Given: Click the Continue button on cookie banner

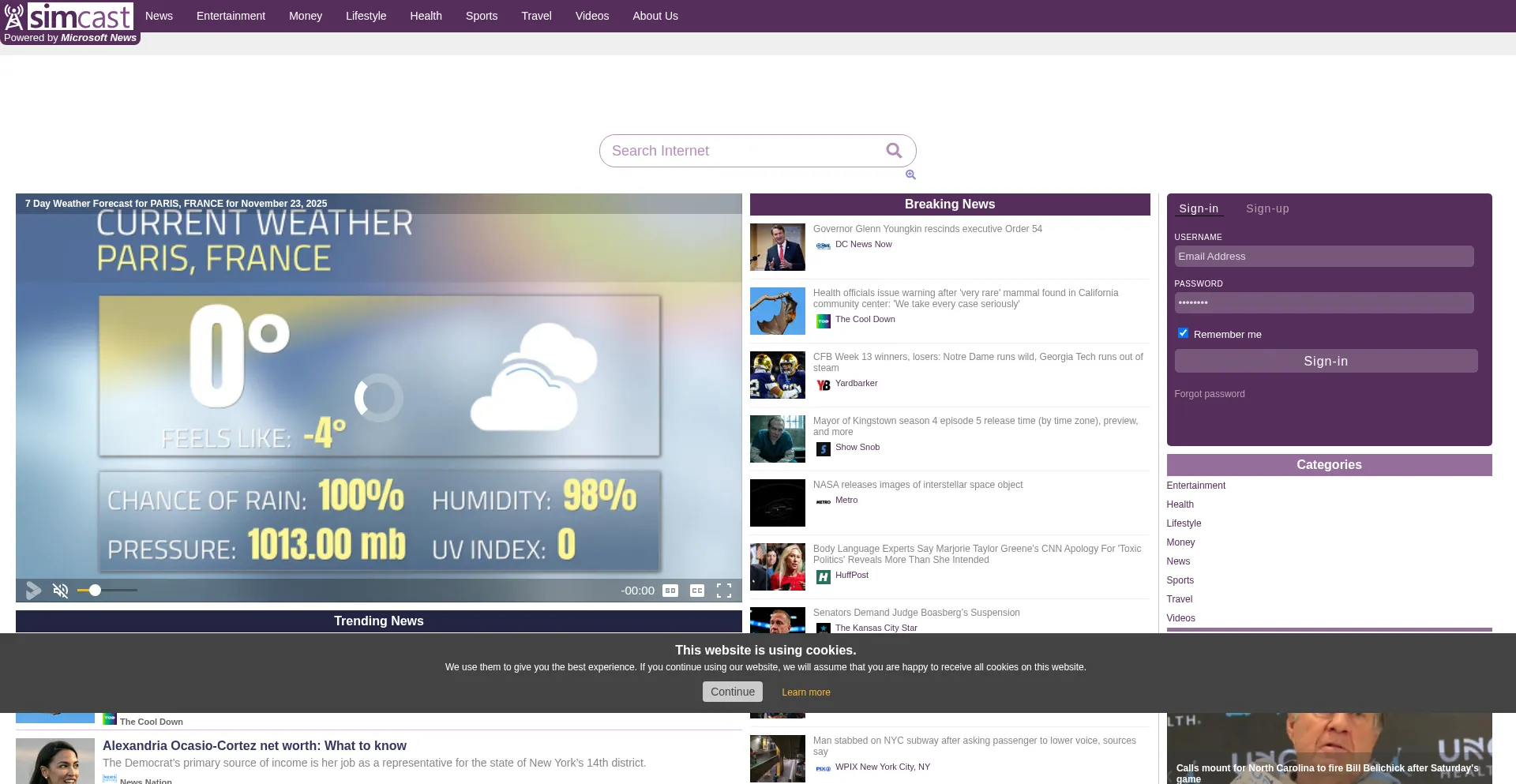Looking at the screenshot, I should (x=732, y=692).
